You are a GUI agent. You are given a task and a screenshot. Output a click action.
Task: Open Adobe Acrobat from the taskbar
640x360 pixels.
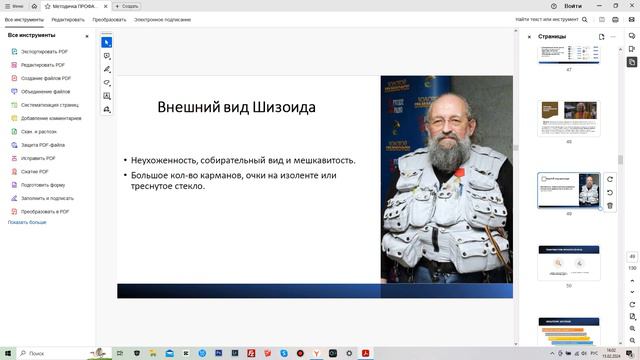point(365,353)
